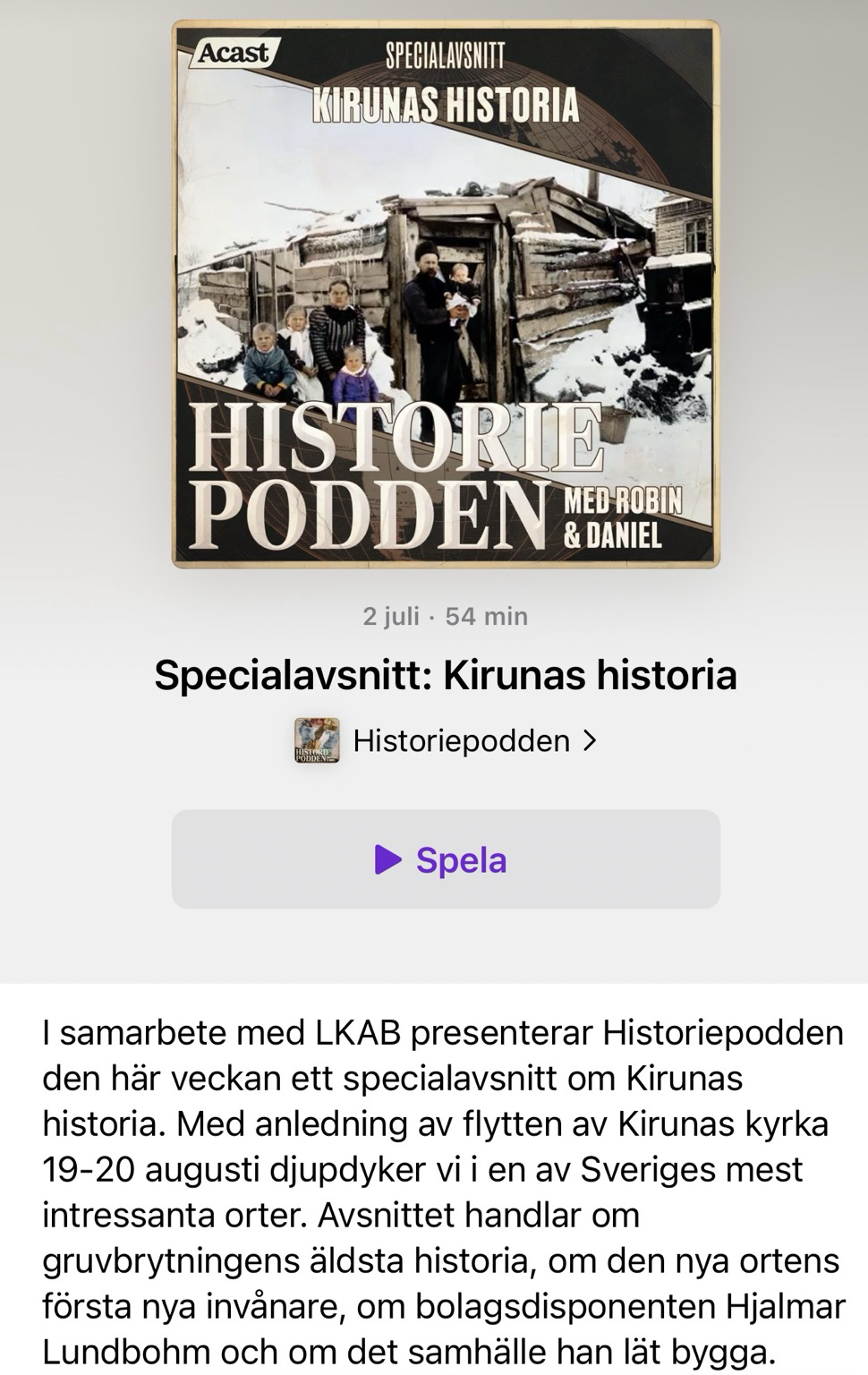Tap the SPECIALAVSNITT heading on the cover art

pos(445,56)
